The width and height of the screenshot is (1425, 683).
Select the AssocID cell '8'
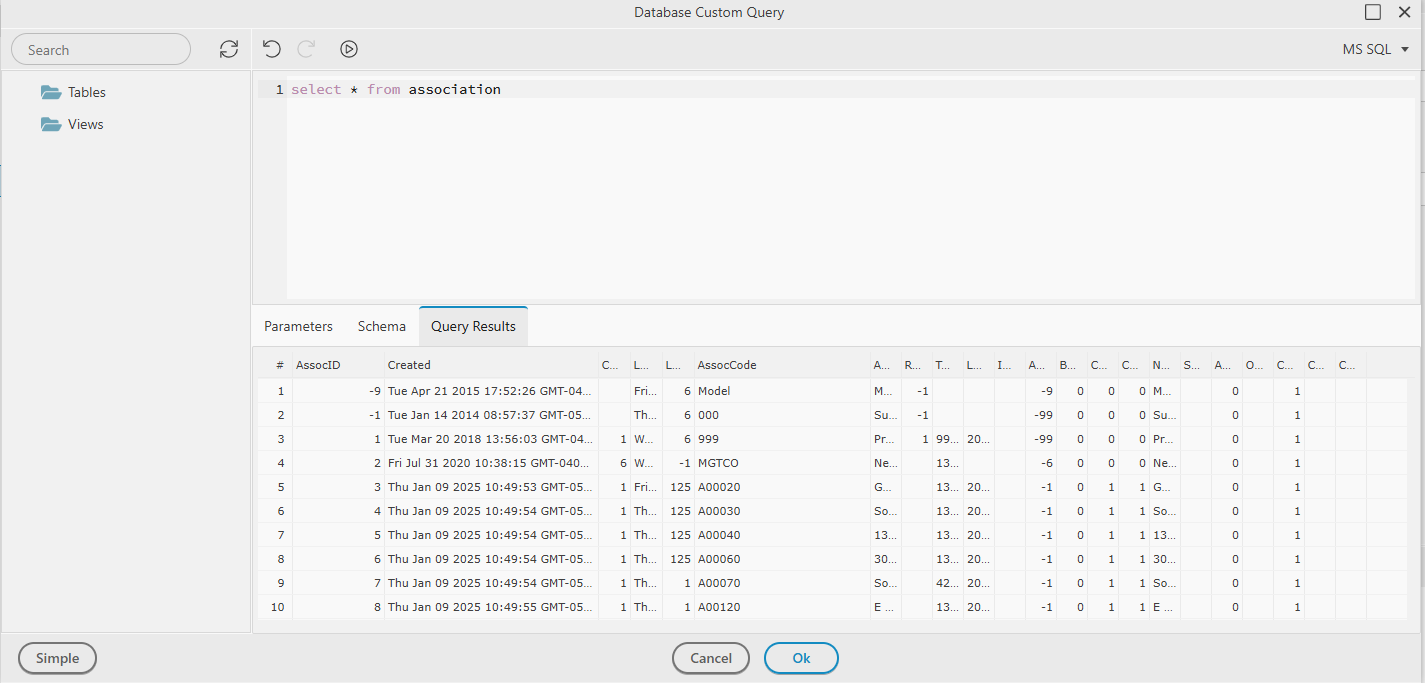pyautogui.click(x=337, y=607)
